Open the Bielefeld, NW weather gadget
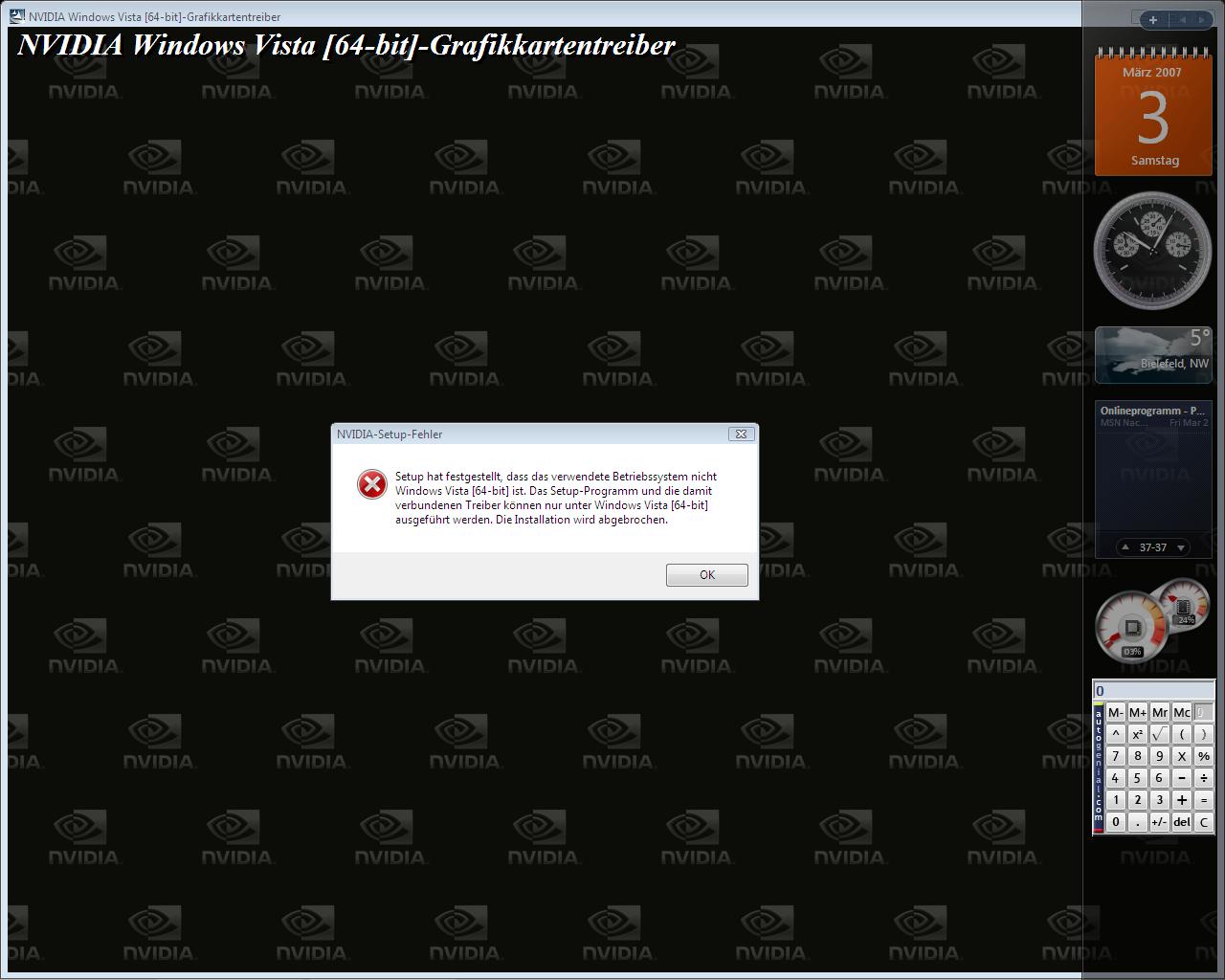 pyautogui.click(x=1153, y=355)
